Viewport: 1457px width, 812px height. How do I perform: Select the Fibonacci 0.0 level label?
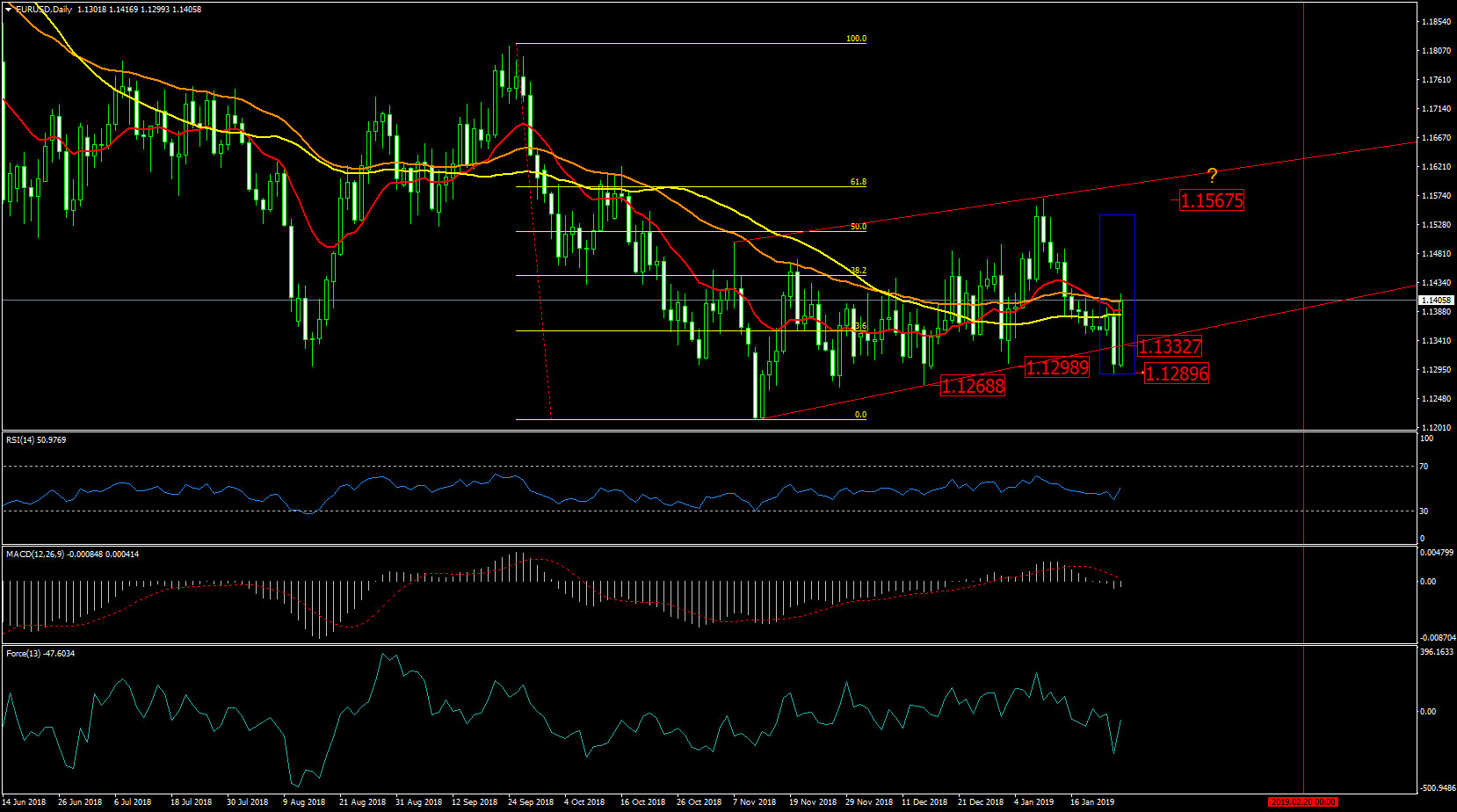point(861,415)
